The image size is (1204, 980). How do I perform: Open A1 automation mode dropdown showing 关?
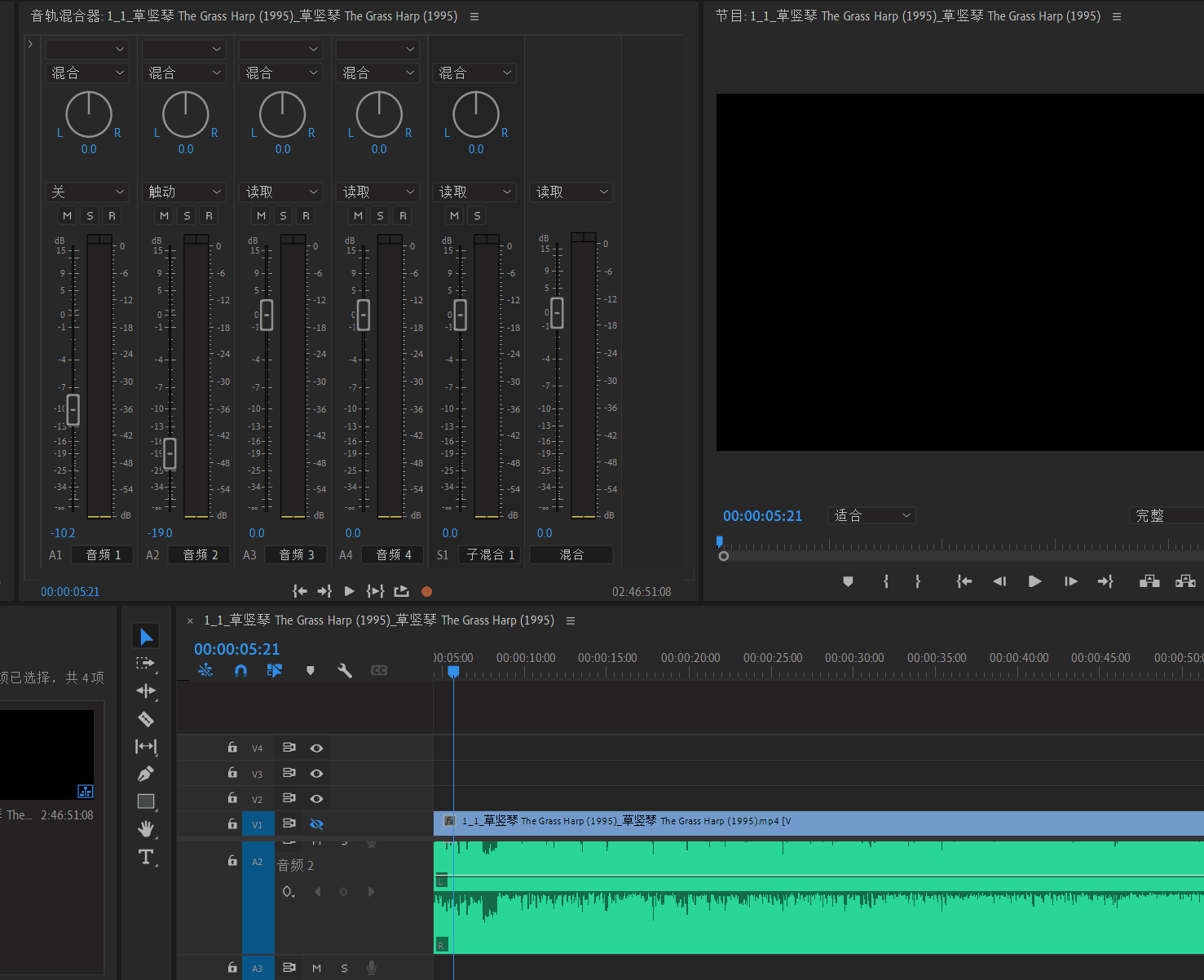[87, 192]
